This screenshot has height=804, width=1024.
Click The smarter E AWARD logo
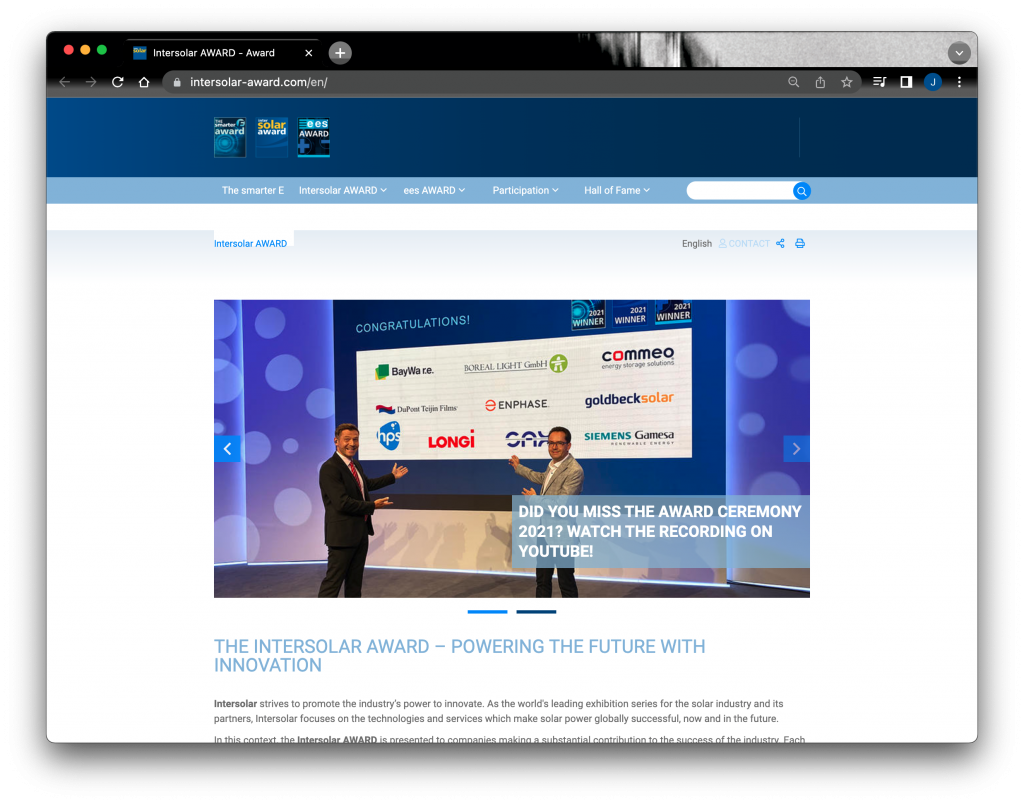229,137
